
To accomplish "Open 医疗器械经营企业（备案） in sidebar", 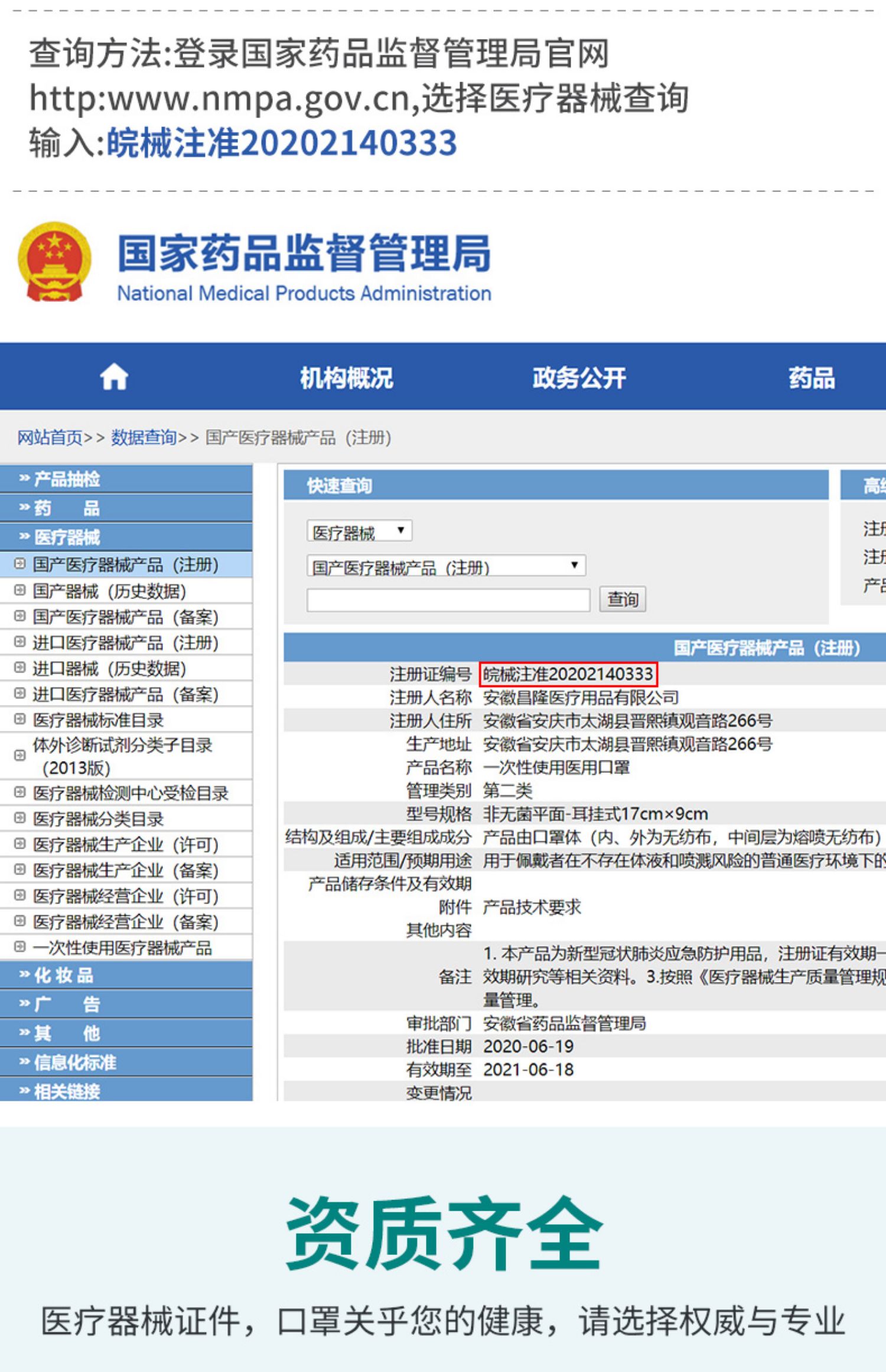I will pos(125,922).
